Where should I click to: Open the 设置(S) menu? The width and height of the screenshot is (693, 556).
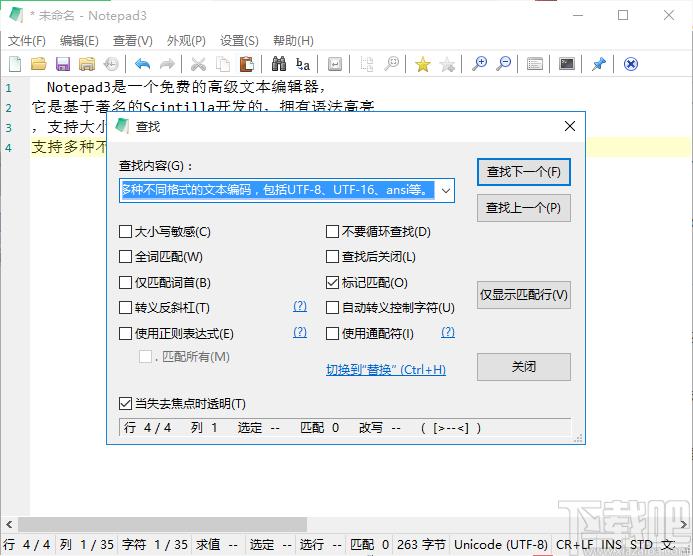239,41
